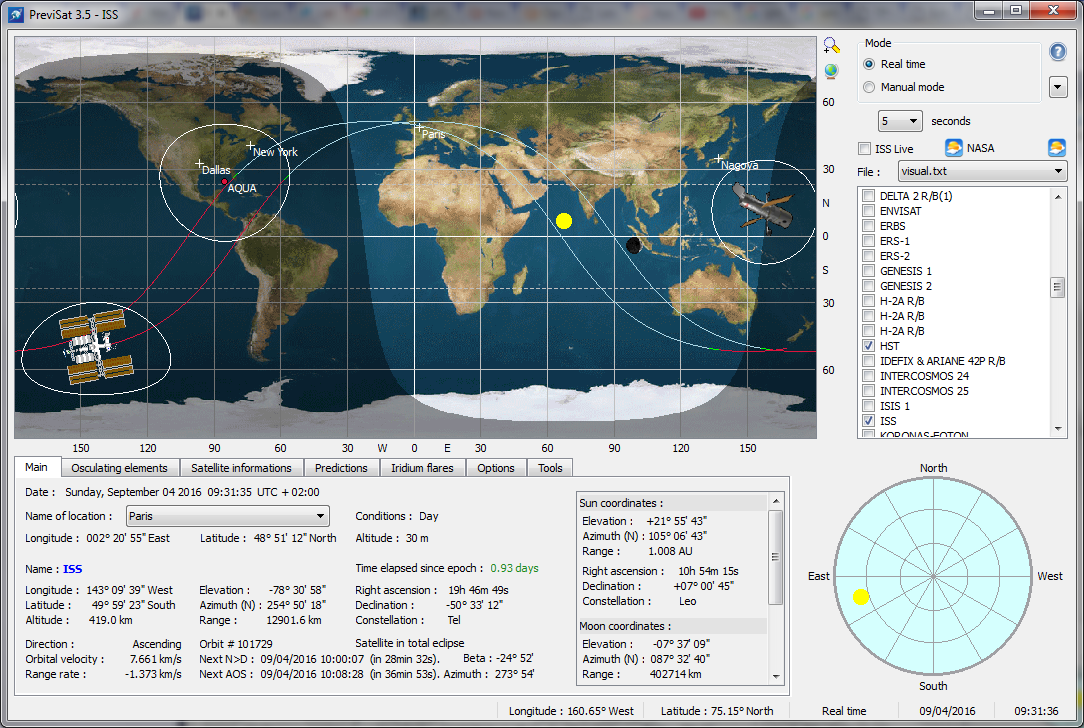Click the ERS-1 list entry
The width and height of the screenshot is (1084, 728).
(x=895, y=241)
